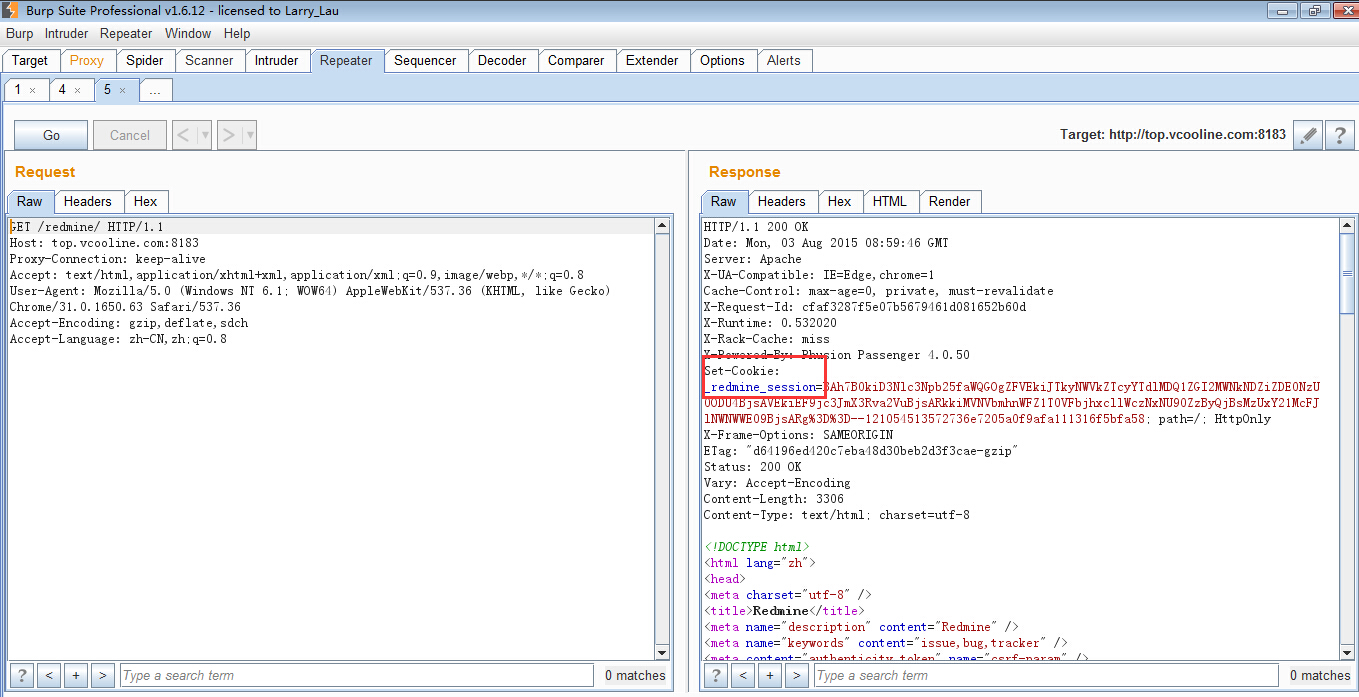Open the Window menu

(188, 33)
